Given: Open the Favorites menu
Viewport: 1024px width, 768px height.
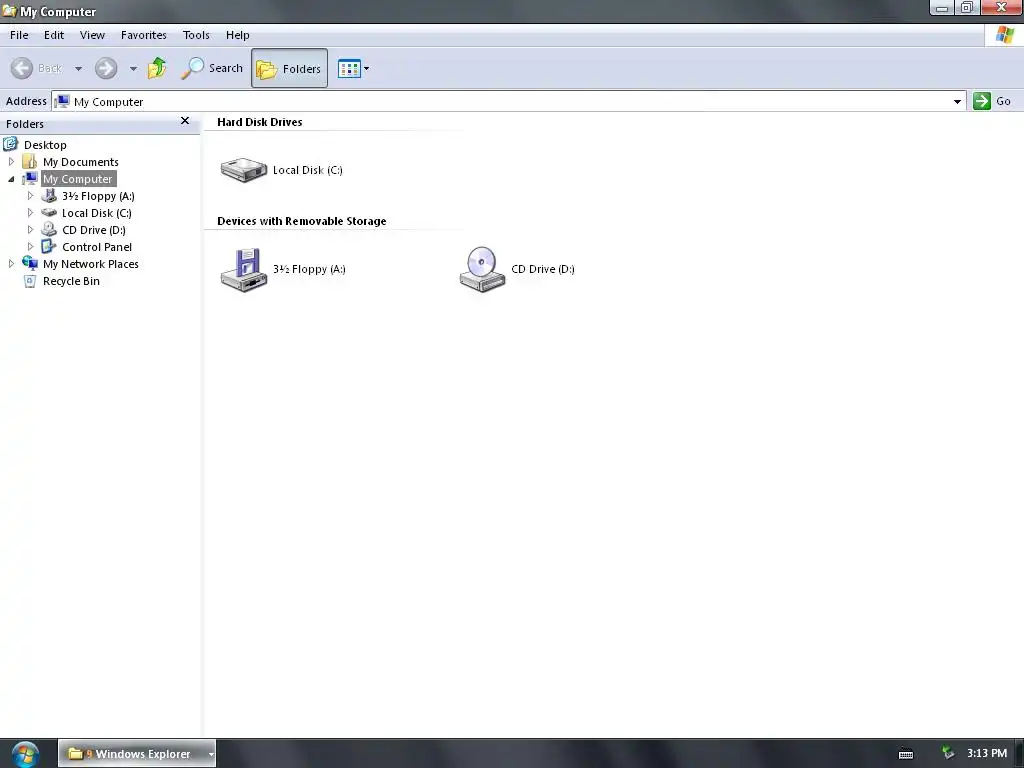Looking at the screenshot, I should click(144, 35).
